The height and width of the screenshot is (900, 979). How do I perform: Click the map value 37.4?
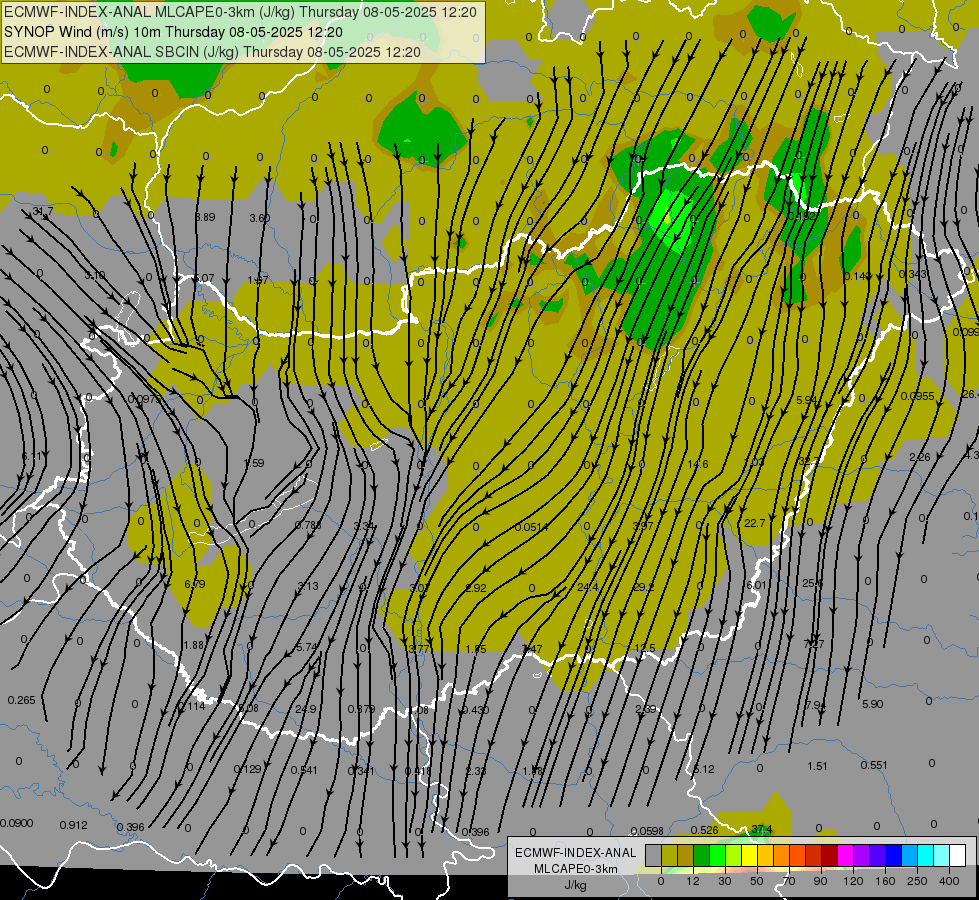762,829
